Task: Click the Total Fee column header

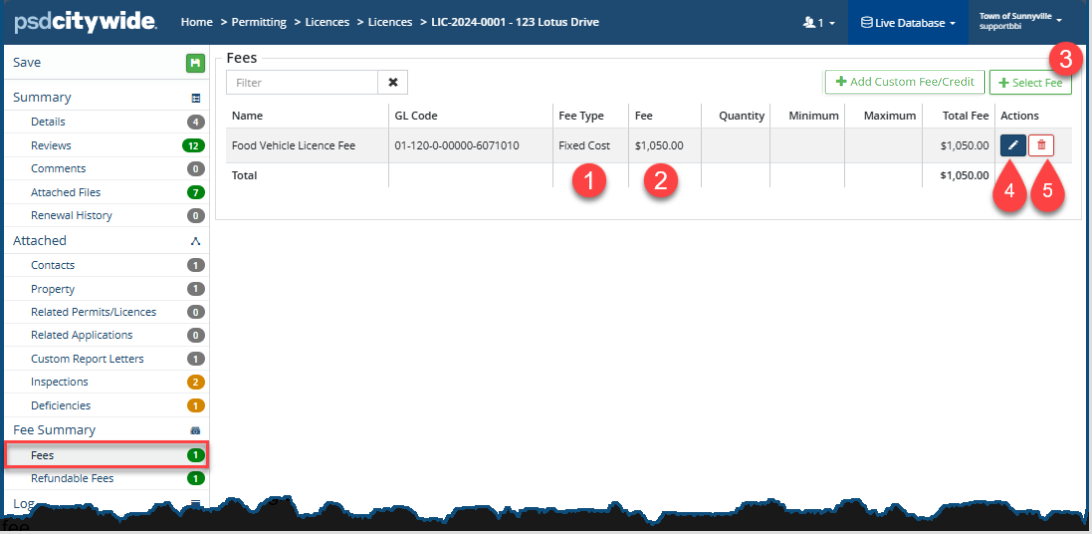Action: pos(965,116)
